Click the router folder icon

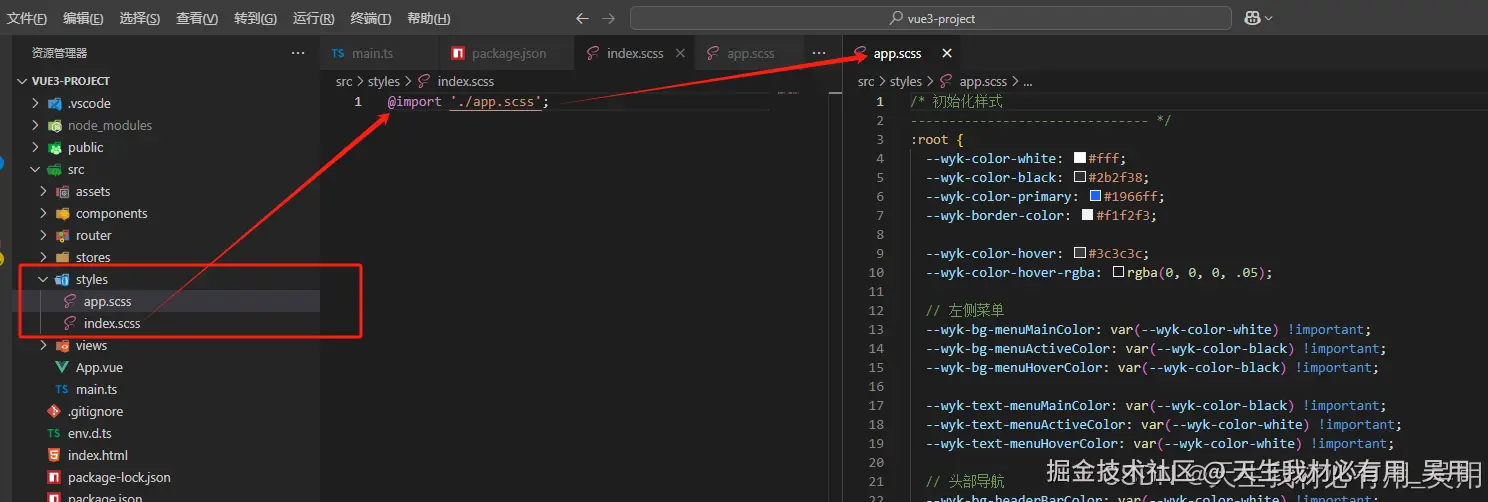click(62, 235)
